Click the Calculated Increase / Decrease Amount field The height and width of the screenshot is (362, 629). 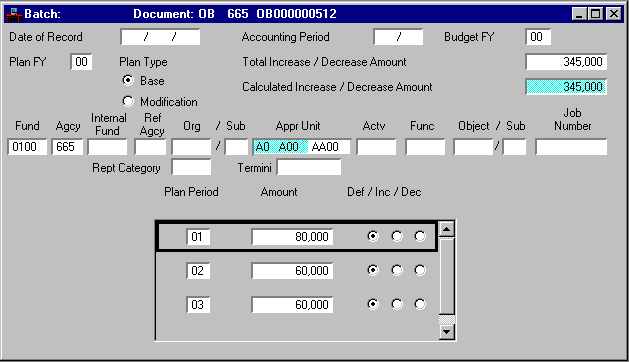tap(566, 87)
